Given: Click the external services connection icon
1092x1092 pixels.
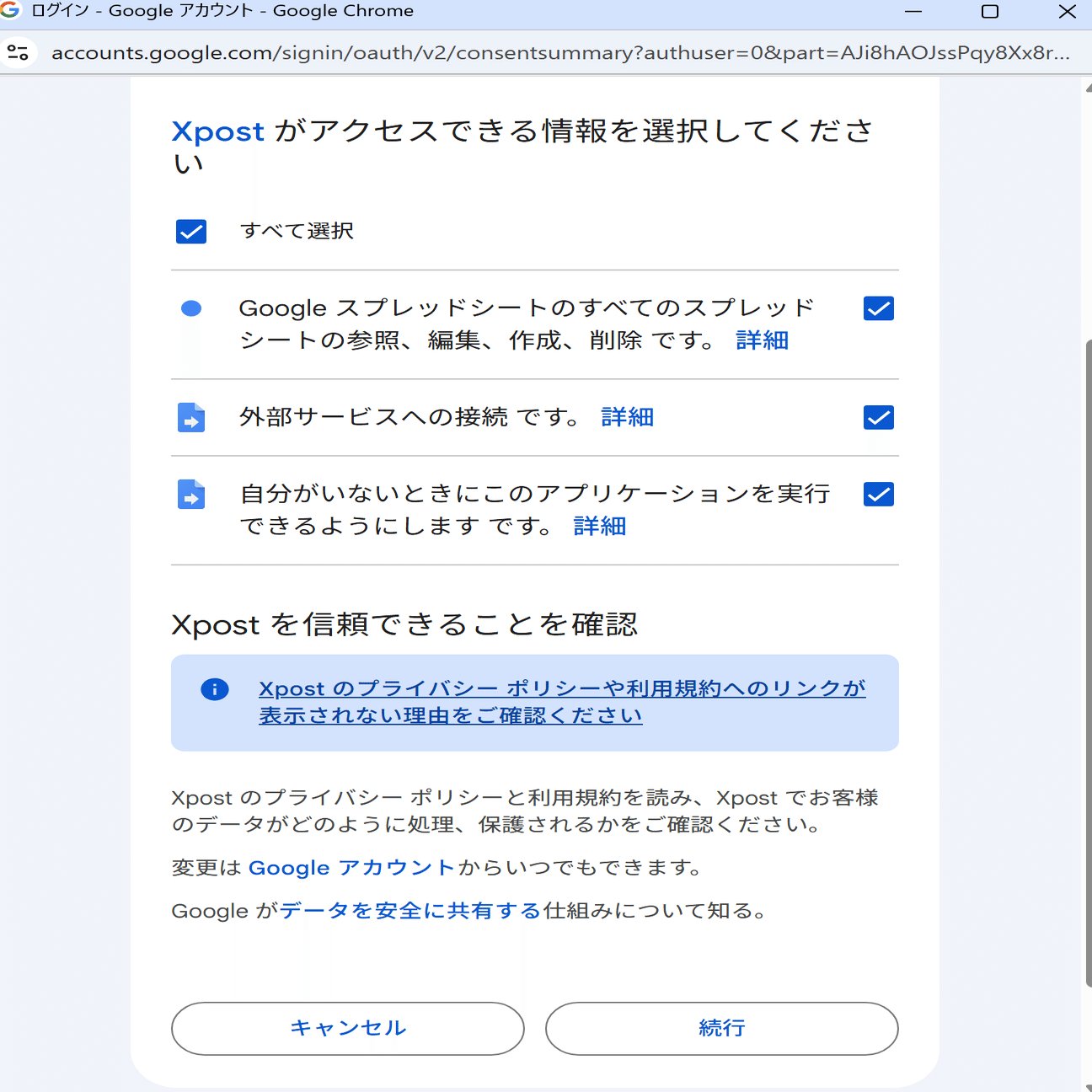Looking at the screenshot, I should (x=190, y=417).
